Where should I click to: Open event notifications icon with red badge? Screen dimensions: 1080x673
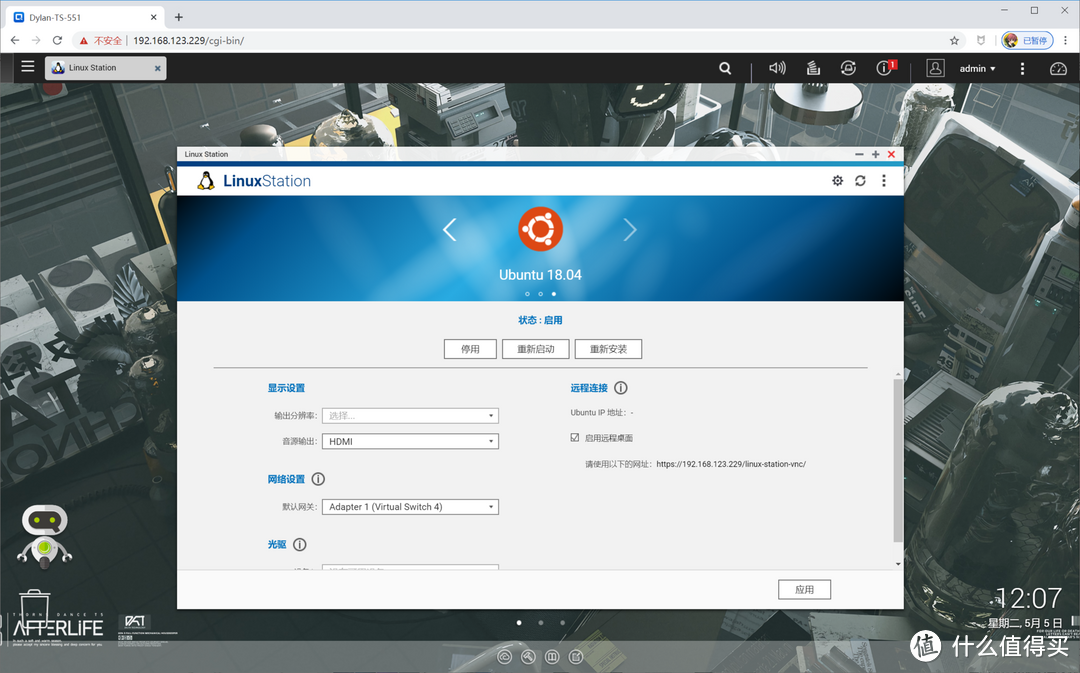[x=885, y=68]
